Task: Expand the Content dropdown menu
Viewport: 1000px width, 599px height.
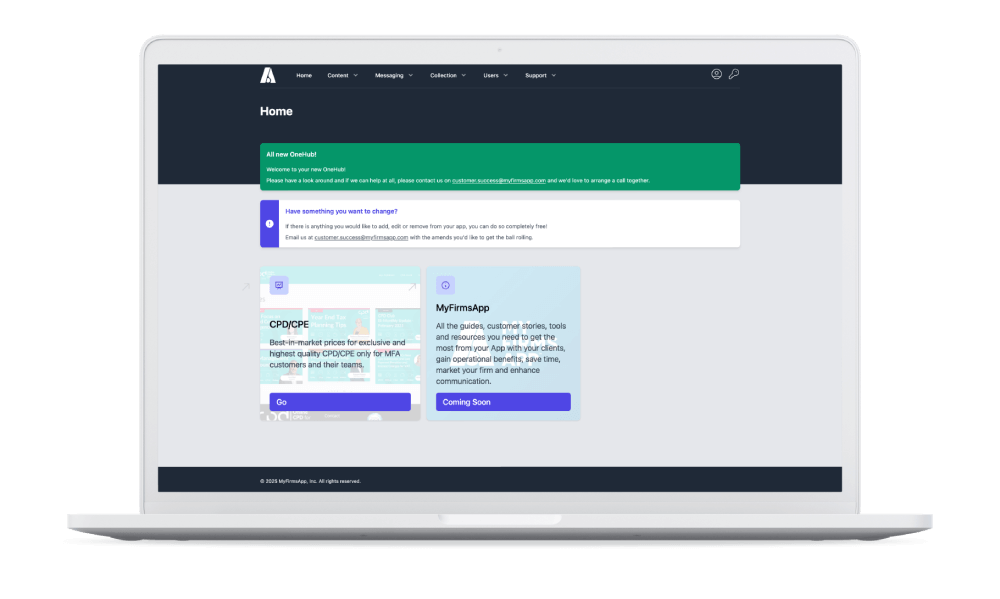Action: click(342, 75)
